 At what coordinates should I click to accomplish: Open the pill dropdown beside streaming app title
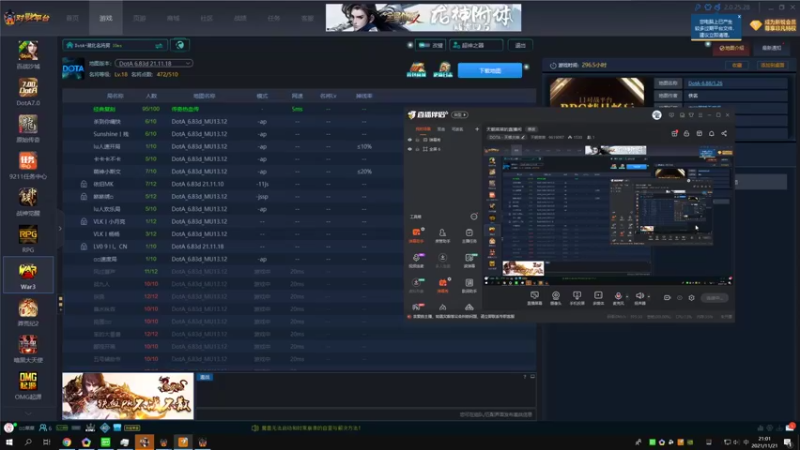click(460, 115)
